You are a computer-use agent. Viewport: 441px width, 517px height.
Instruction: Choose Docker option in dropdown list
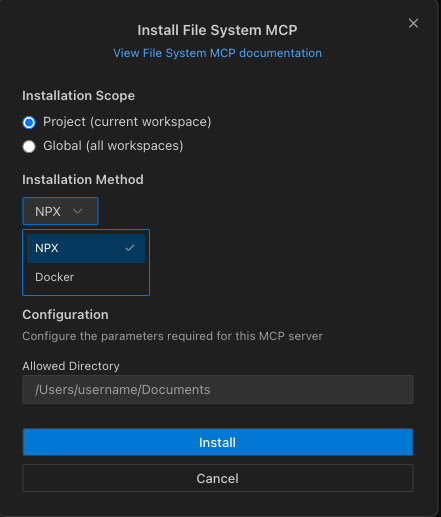(86, 277)
